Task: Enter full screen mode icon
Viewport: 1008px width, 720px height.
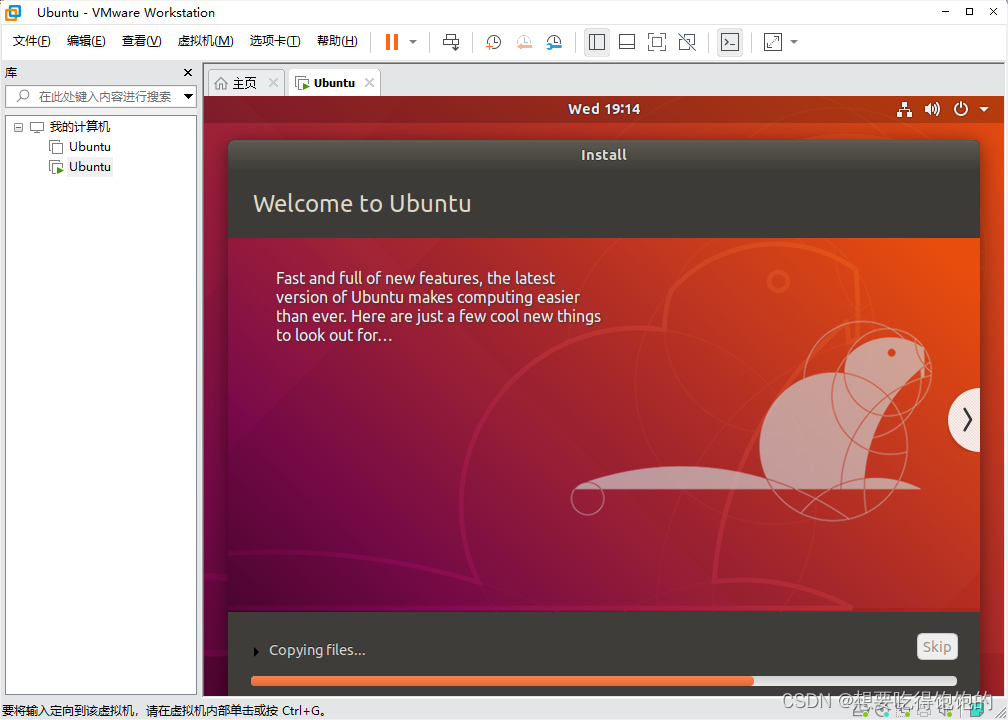Action: 656,42
